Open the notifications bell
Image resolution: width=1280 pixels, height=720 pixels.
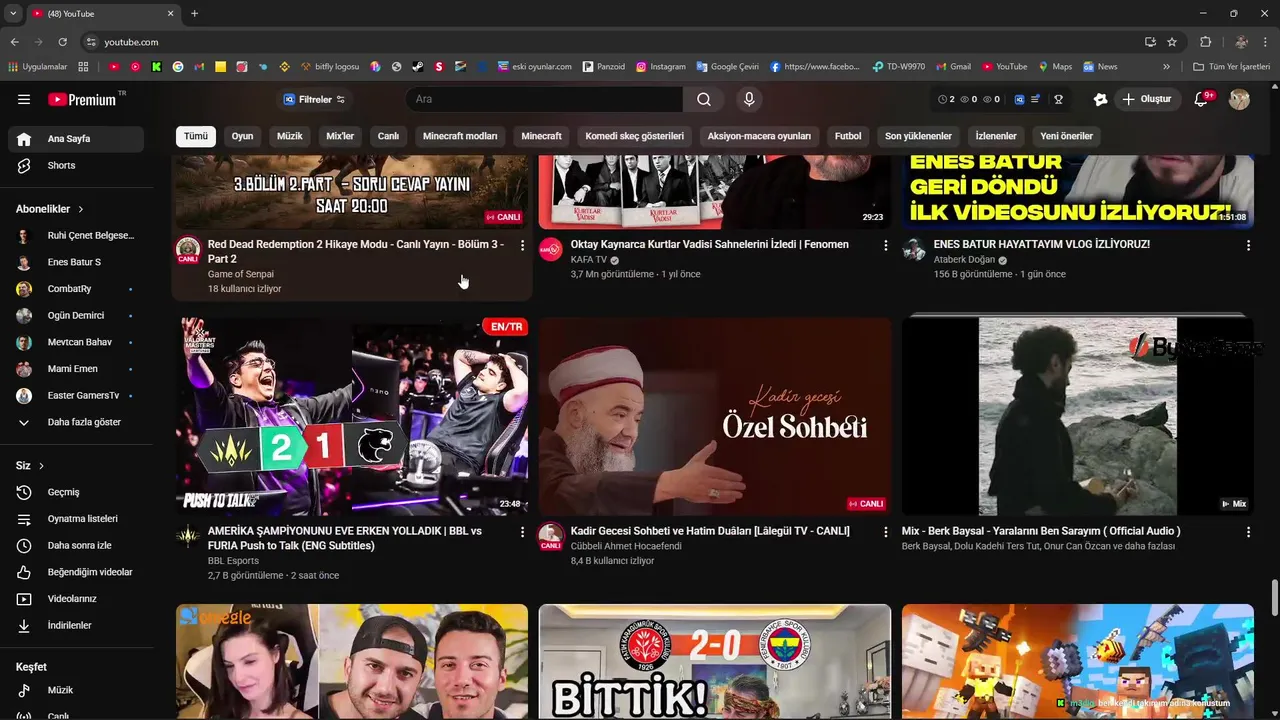pos(1203,99)
